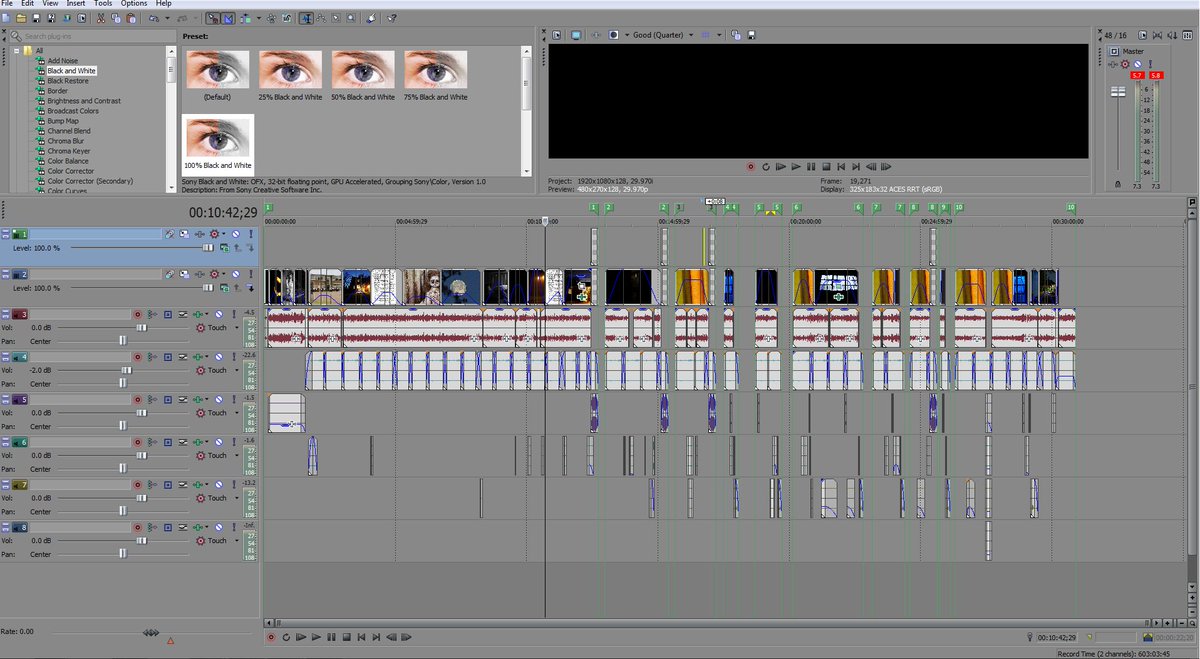Select the Chroma Keyer plug-in
Image resolution: width=1200 pixels, height=659 pixels.
coord(69,151)
